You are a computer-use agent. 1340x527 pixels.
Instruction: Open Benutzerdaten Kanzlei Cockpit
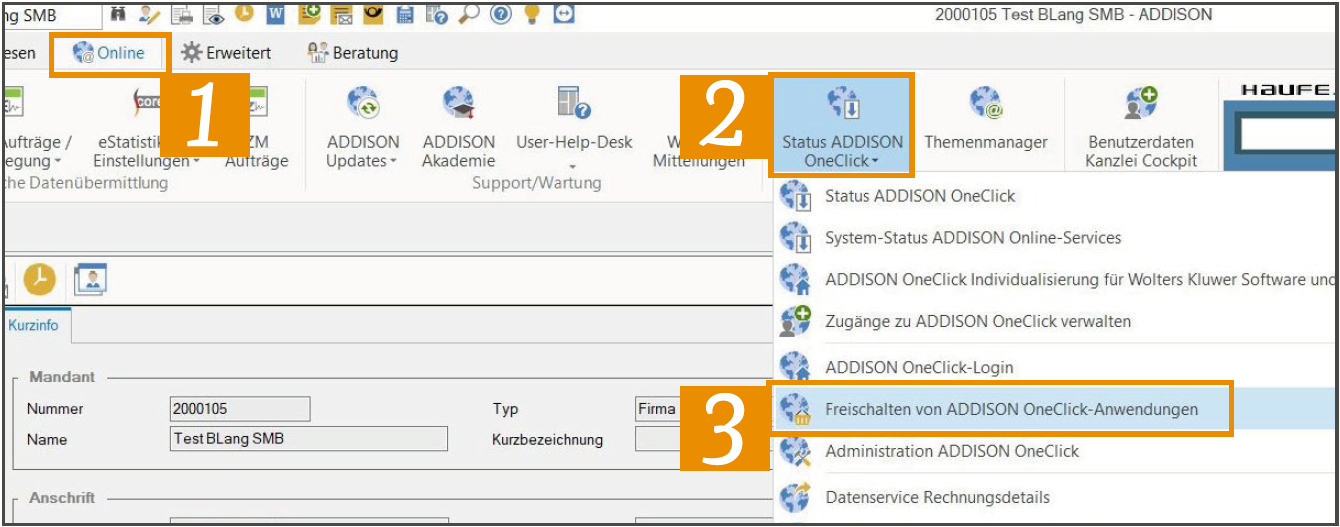coord(1141,126)
